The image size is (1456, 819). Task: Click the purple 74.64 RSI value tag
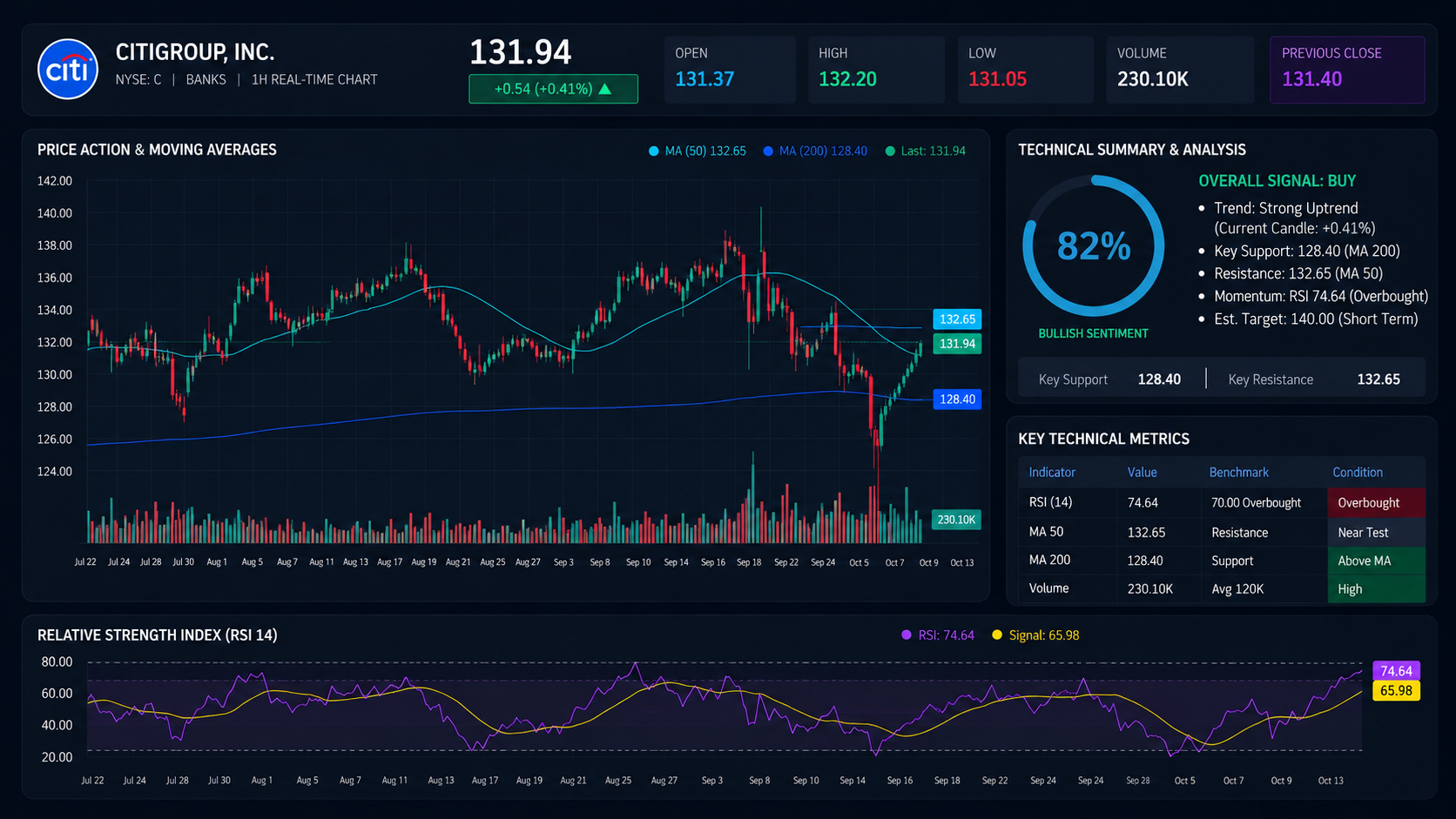[1396, 671]
